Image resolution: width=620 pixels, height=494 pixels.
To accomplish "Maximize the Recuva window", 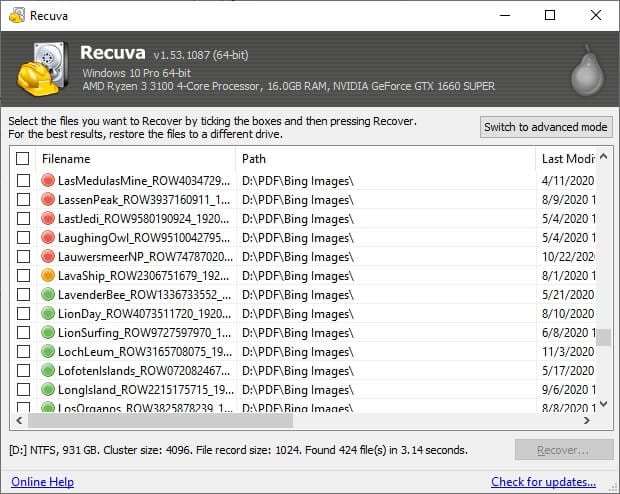I will tap(550, 15).
